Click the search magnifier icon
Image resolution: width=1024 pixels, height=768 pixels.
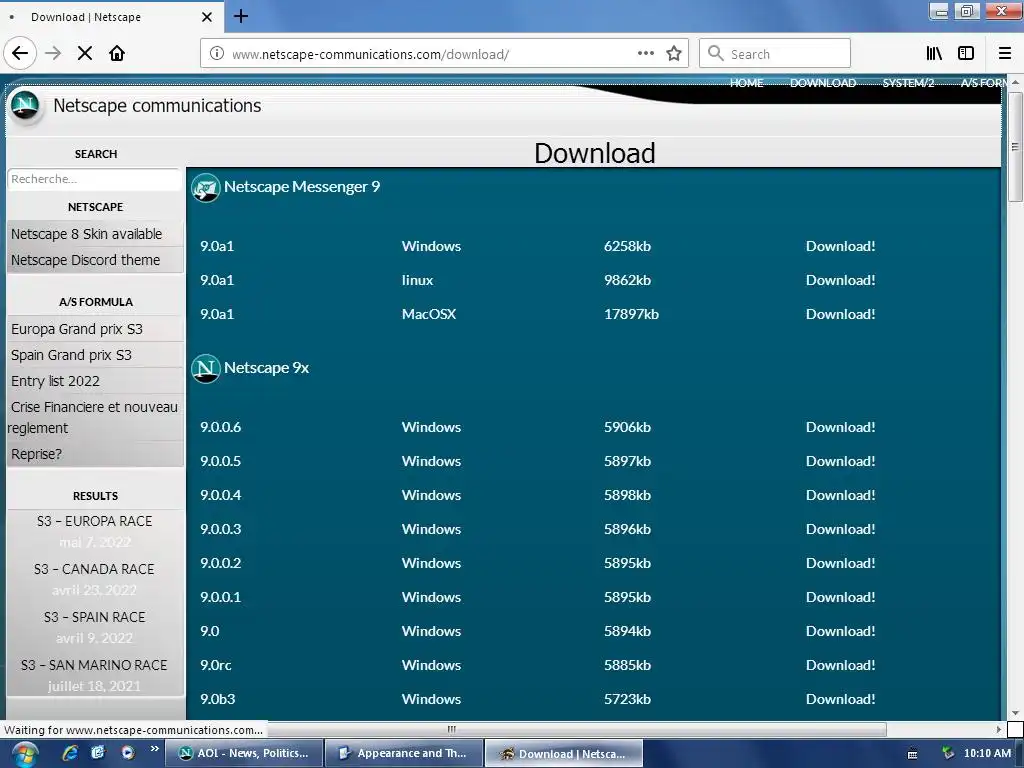[x=716, y=54]
